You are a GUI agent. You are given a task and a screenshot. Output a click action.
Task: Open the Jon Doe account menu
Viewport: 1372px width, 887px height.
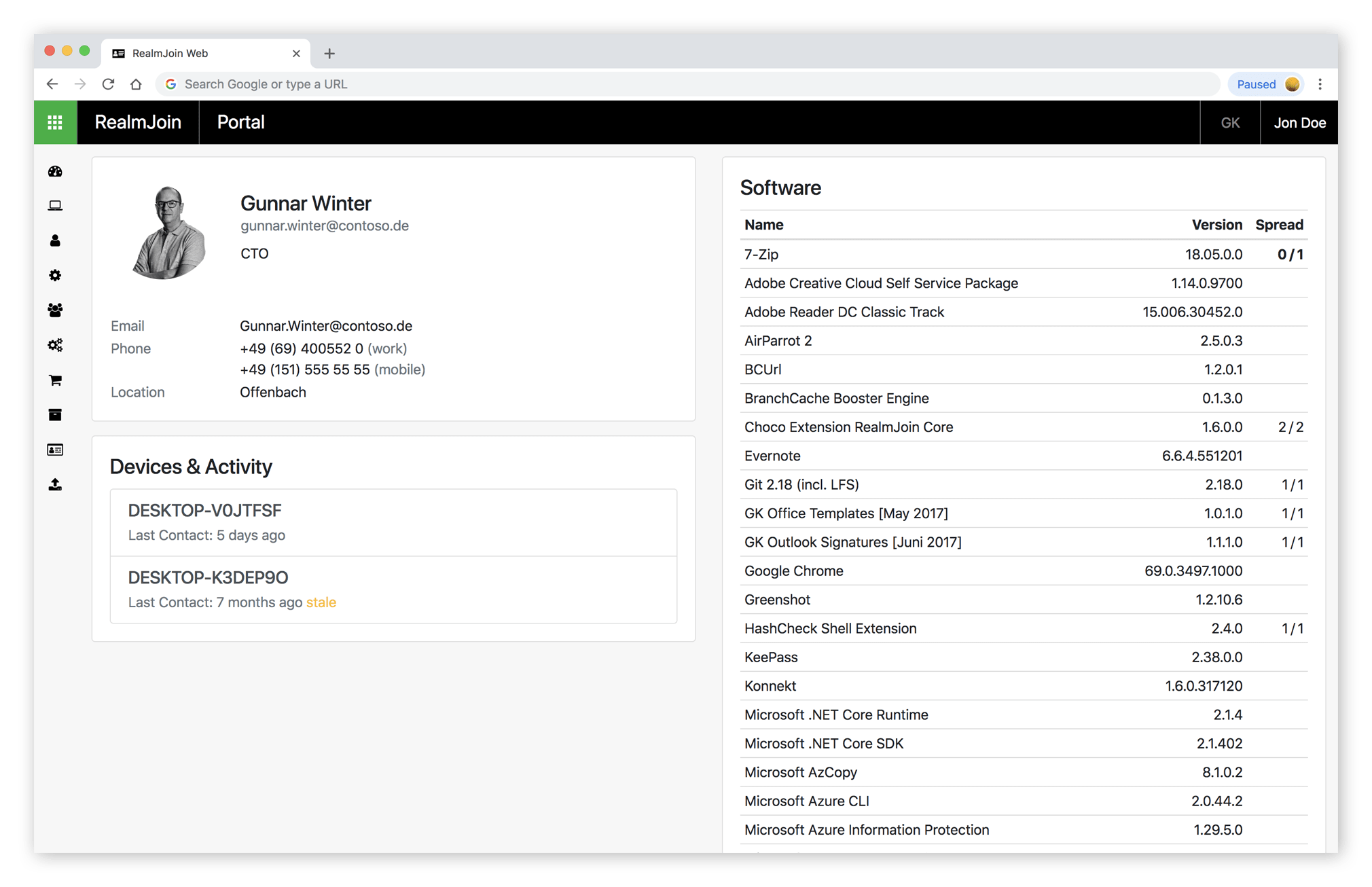coord(1299,122)
